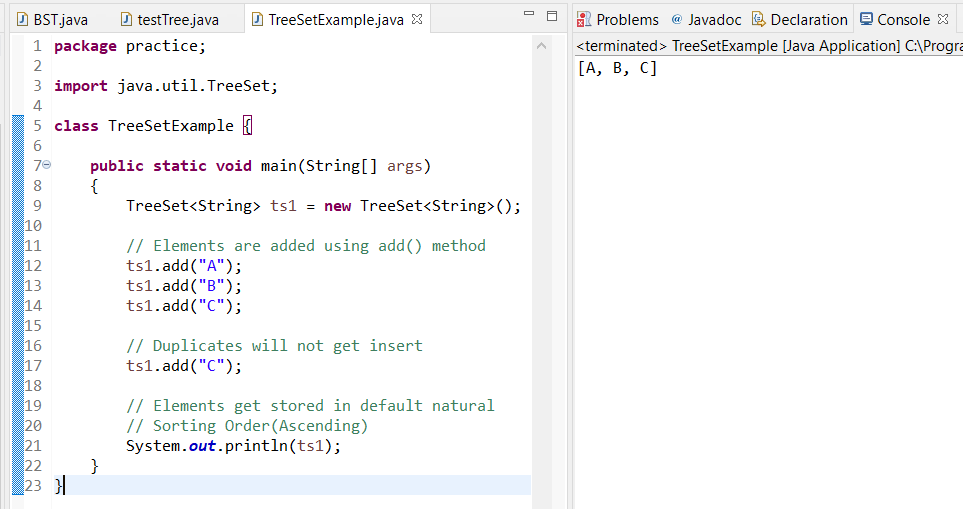The width and height of the screenshot is (963, 509).
Task: Click the System.out.println(ts1) statement
Action: [233, 446]
